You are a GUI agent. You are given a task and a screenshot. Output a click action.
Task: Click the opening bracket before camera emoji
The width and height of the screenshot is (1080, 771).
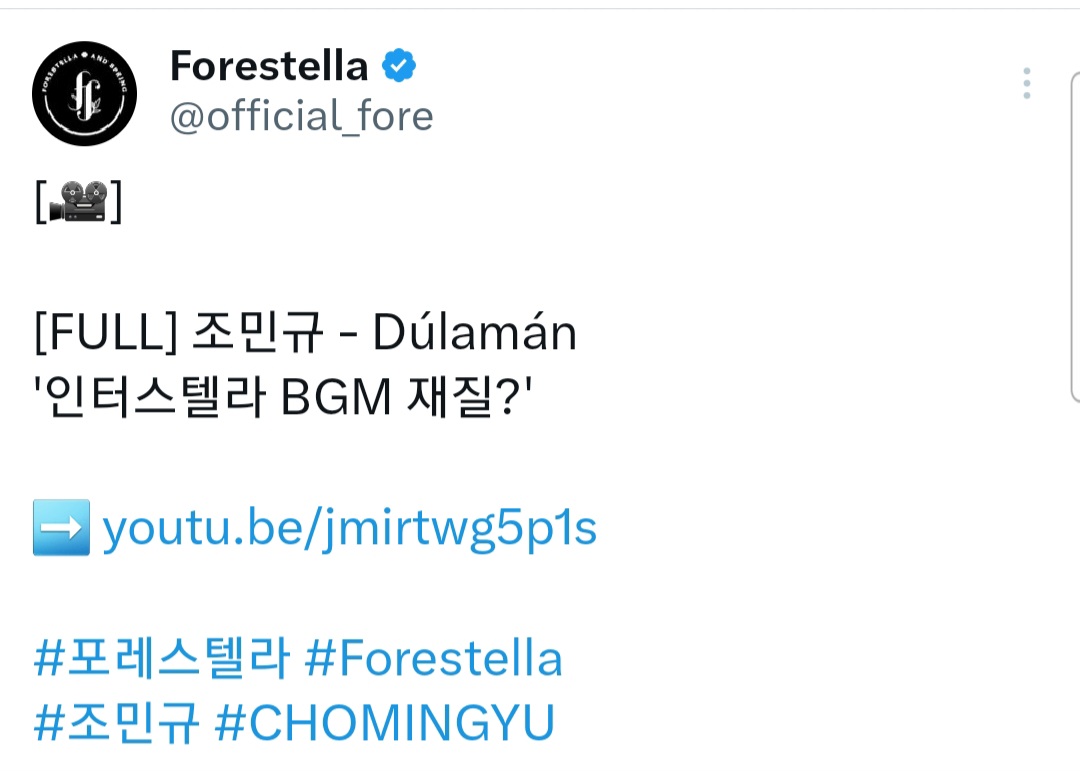(40, 204)
